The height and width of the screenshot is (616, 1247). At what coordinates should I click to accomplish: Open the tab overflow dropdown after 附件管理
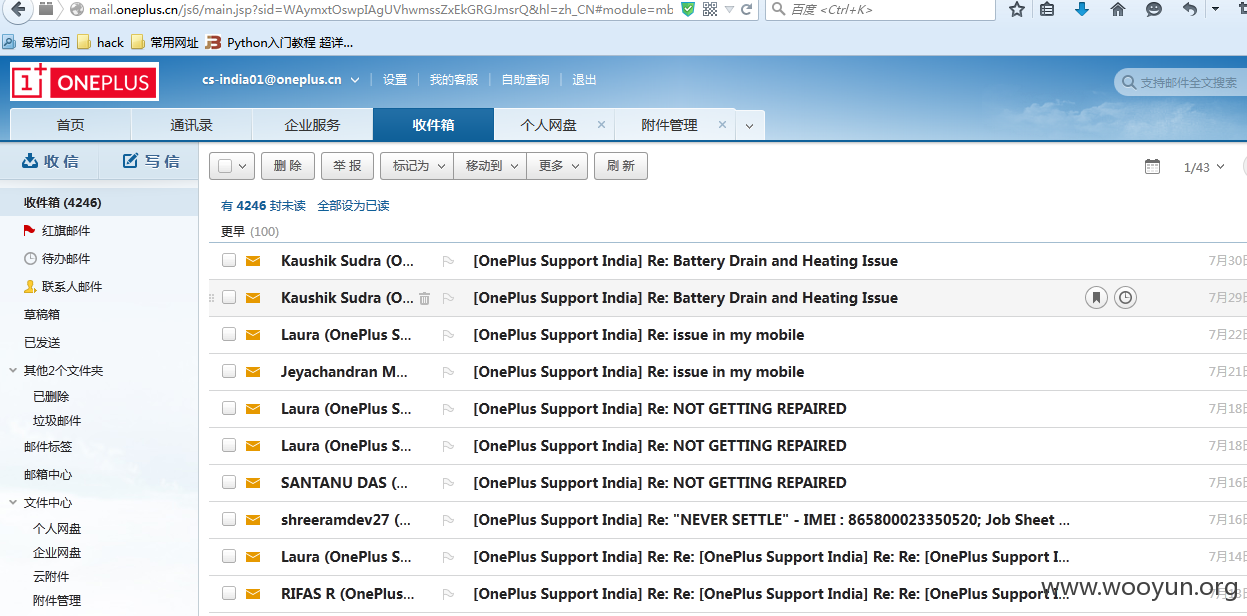(749, 126)
